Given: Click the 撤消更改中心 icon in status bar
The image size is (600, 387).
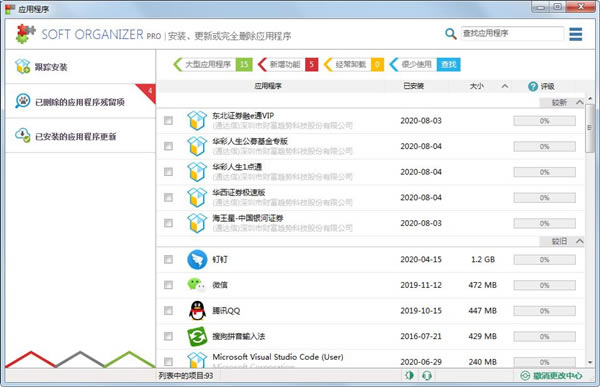Looking at the screenshot, I should [525, 376].
